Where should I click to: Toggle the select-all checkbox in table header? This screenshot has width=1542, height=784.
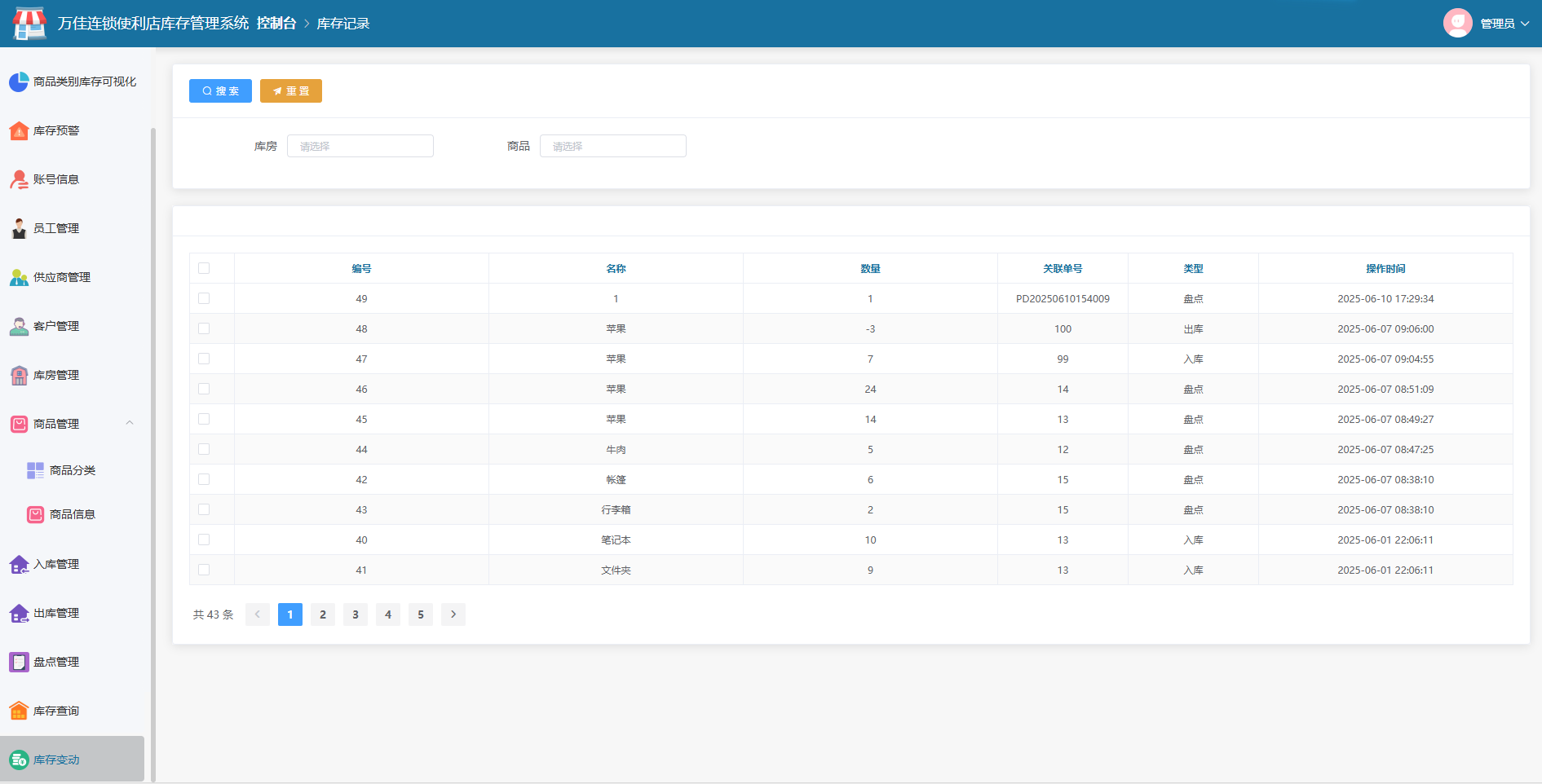204,268
